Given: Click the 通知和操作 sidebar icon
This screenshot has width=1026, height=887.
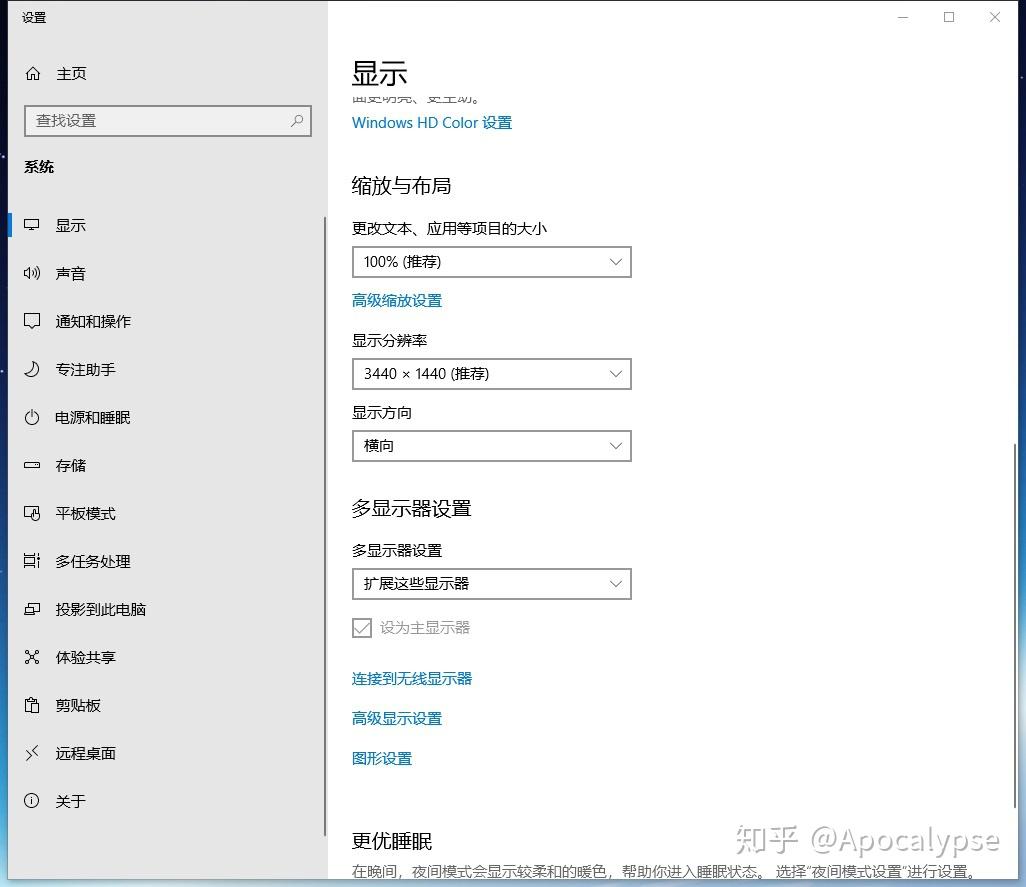Looking at the screenshot, I should click(30, 321).
